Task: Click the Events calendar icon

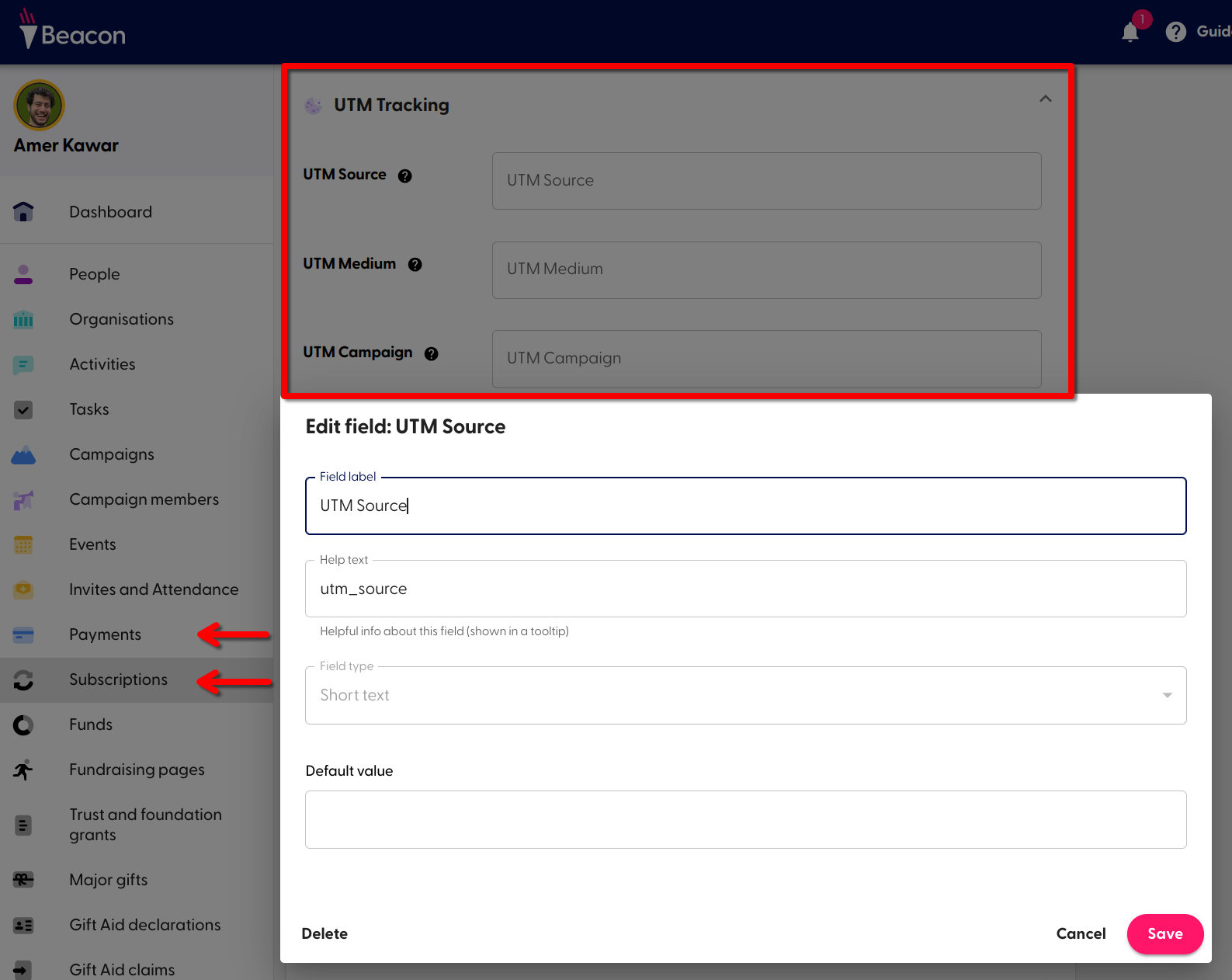Action: tap(23, 544)
